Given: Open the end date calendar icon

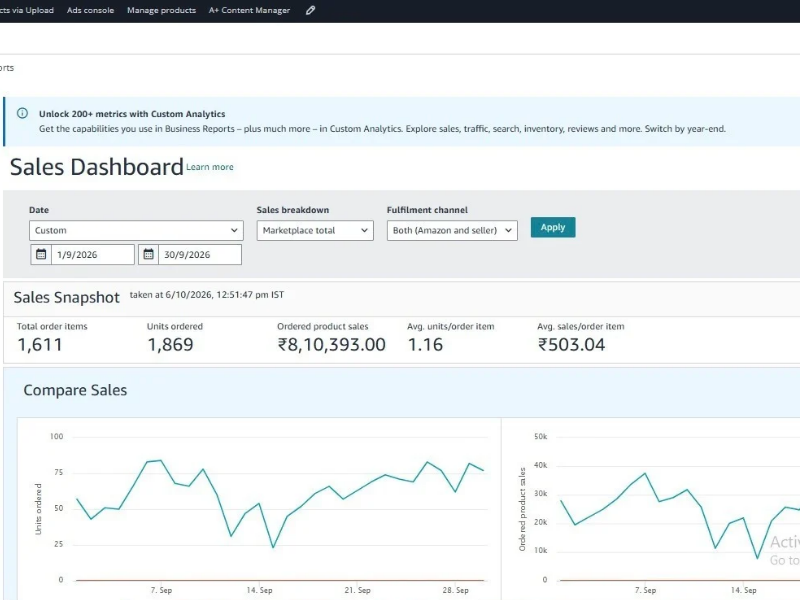Looking at the screenshot, I should click(x=148, y=254).
